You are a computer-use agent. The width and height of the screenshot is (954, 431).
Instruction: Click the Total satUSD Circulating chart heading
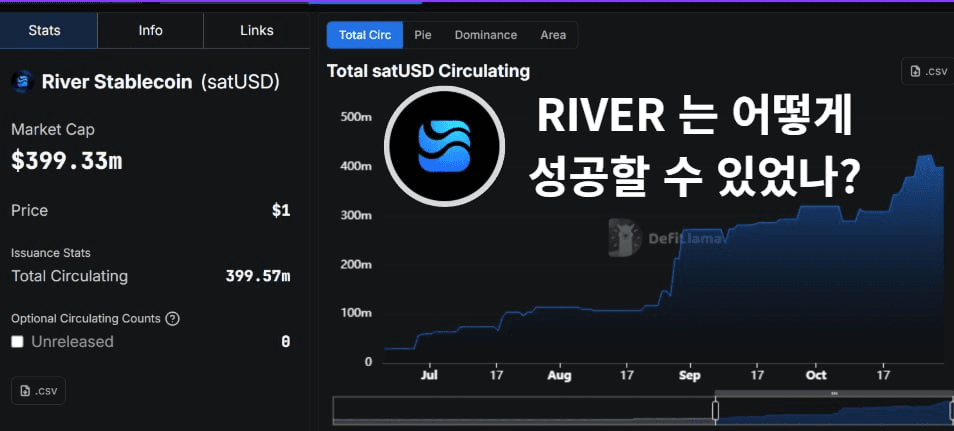click(428, 72)
